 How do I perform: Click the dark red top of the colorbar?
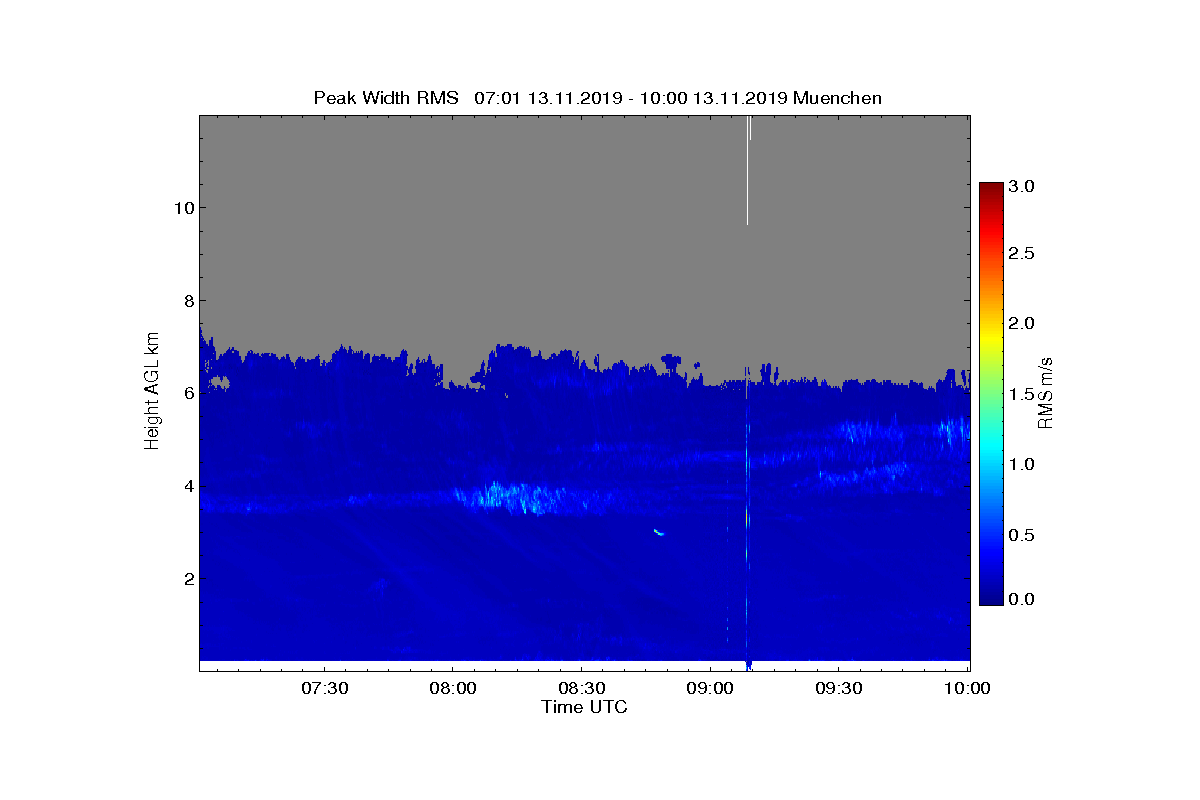pos(991,190)
